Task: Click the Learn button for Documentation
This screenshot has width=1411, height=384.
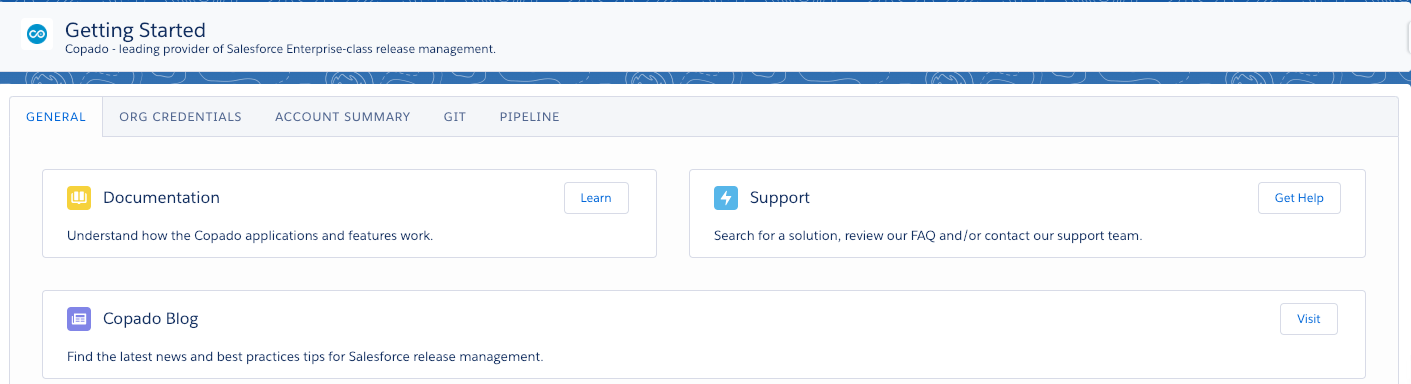Action: click(x=596, y=198)
